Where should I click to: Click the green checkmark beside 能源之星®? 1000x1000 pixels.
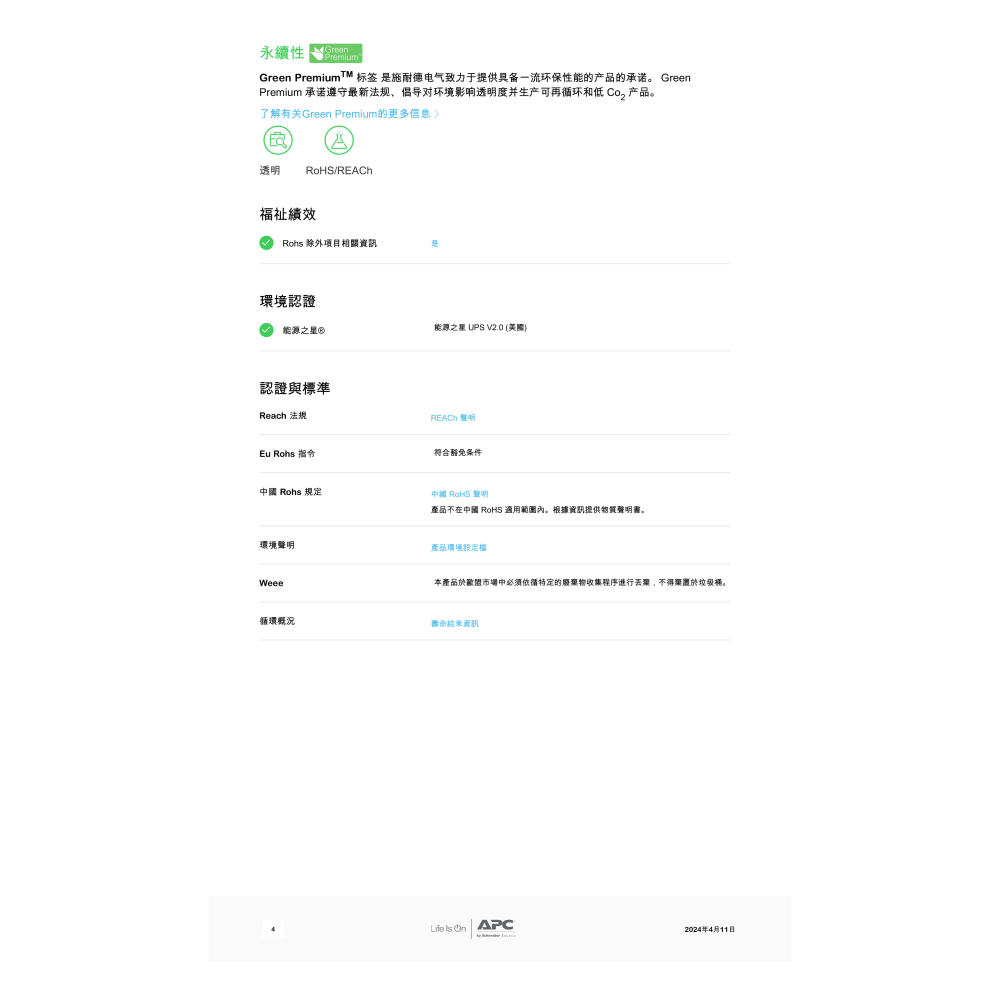coord(266,329)
